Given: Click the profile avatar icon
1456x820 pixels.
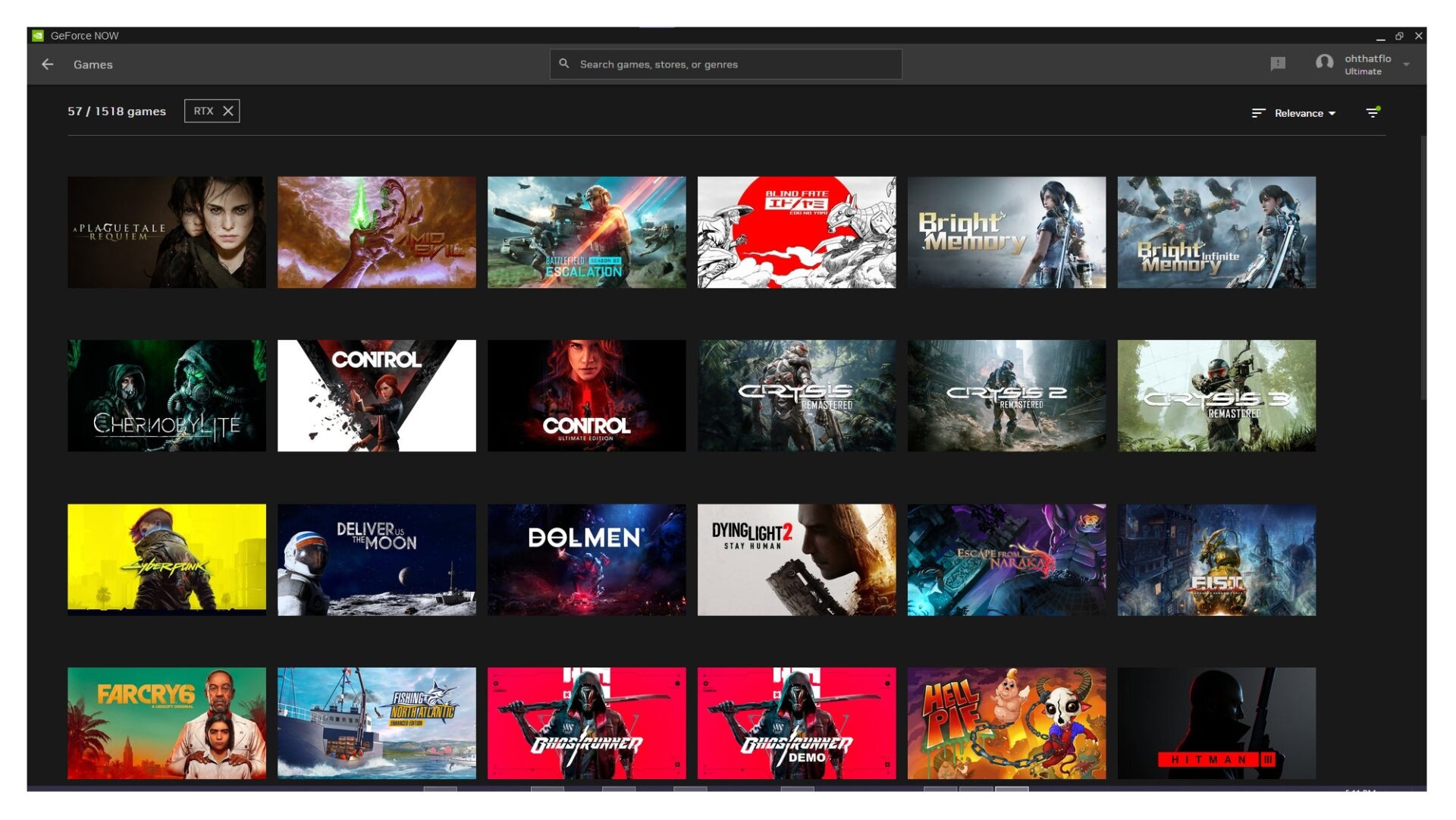Looking at the screenshot, I should tap(1323, 64).
